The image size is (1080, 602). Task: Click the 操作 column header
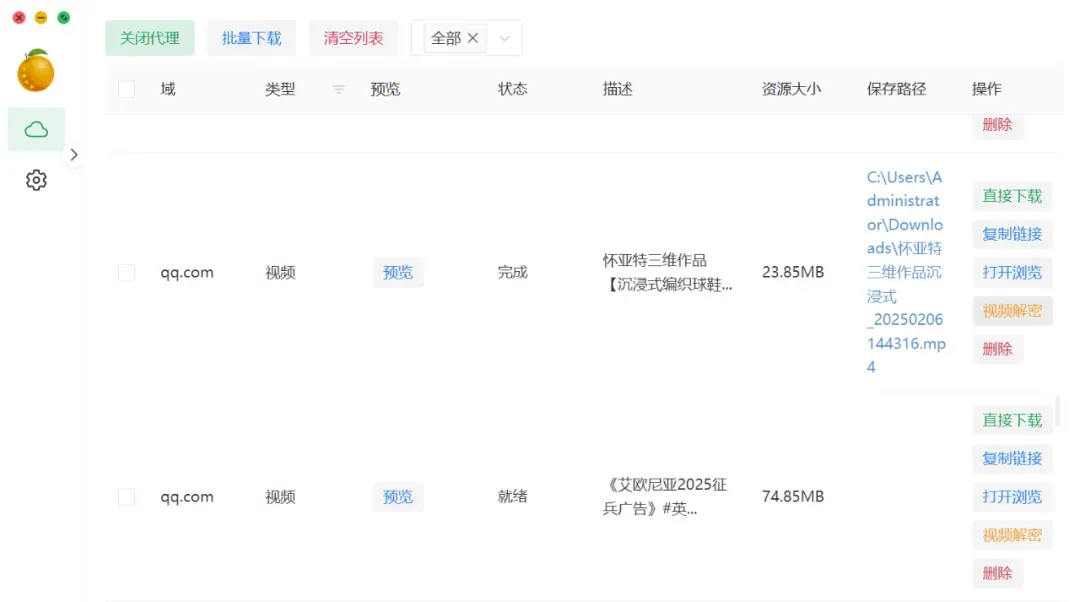click(x=986, y=89)
